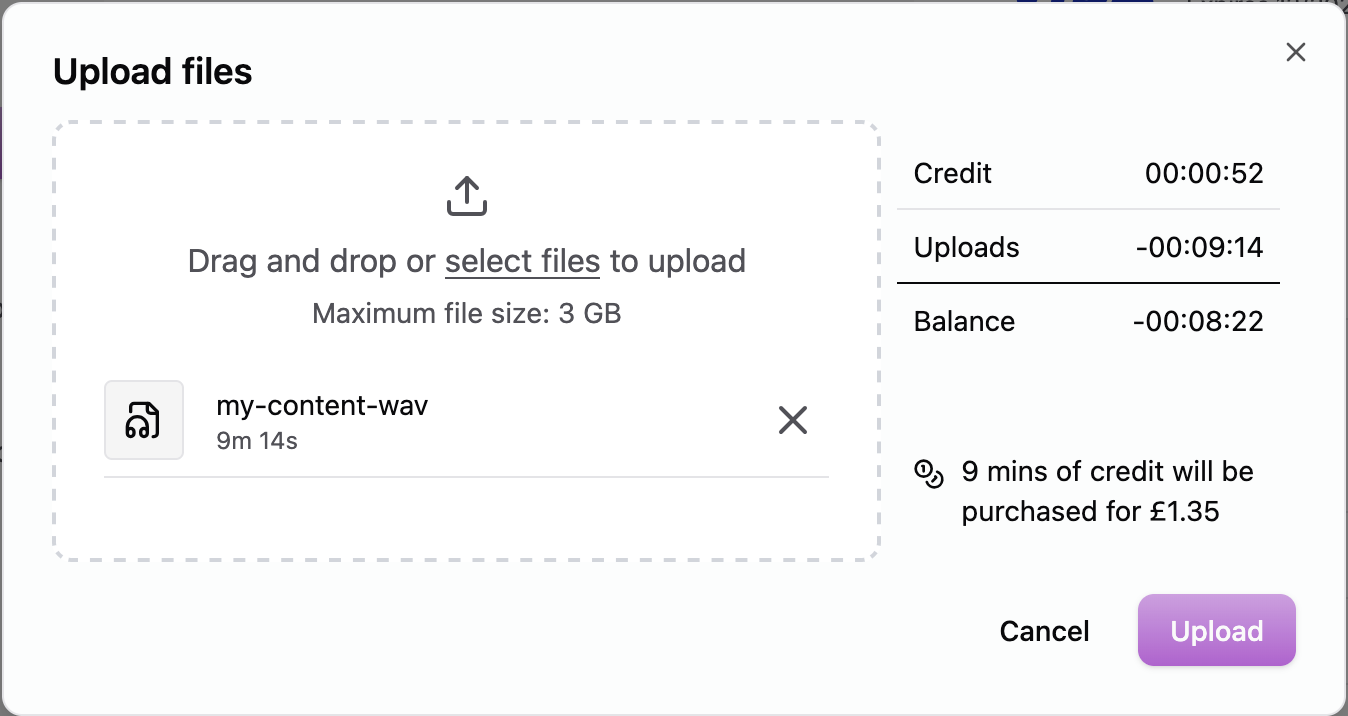The height and width of the screenshot is (716, 1348).
Task: Click the Credit label
Action: tap(953, 173)
